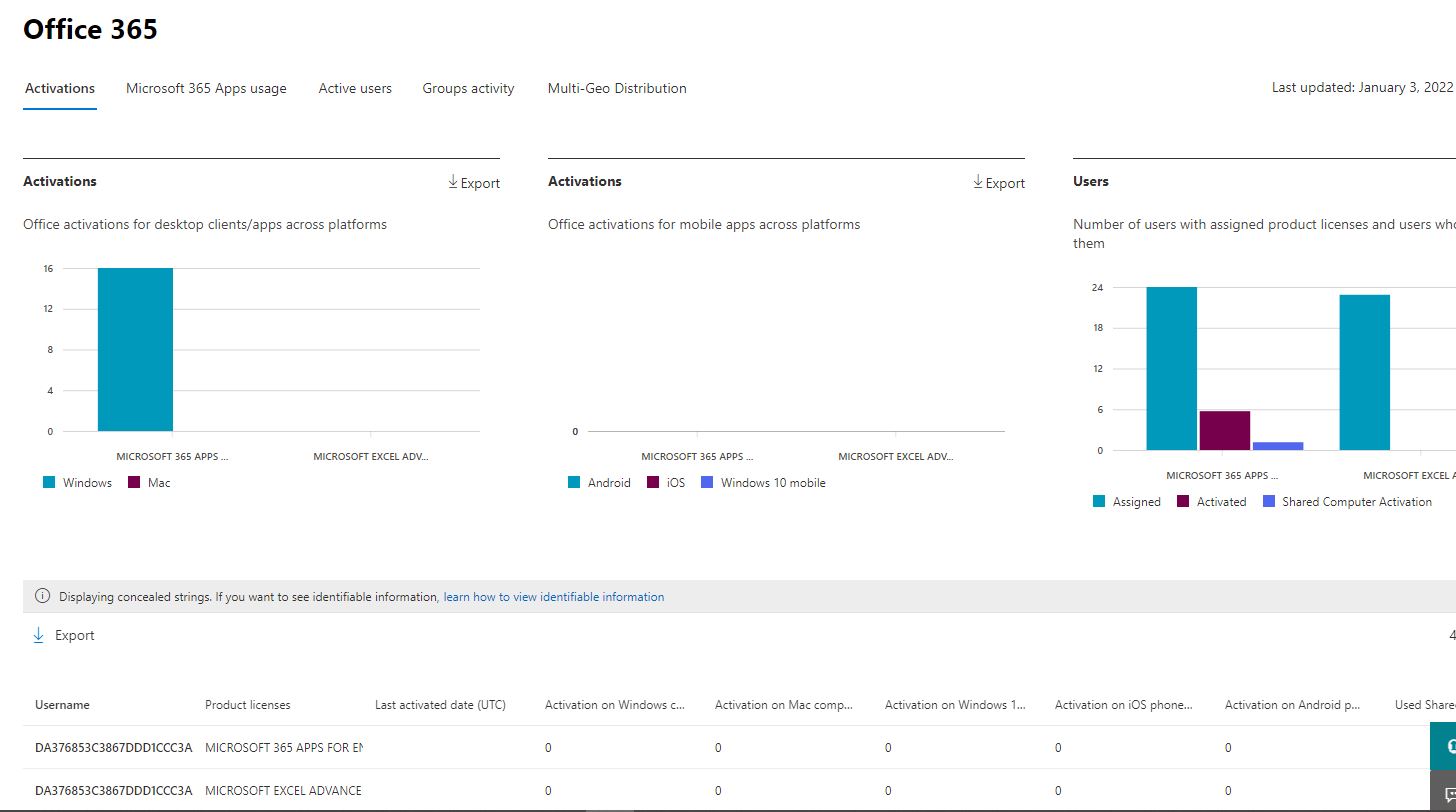Screen dimensions: 1456x812
Task: Sort by the Last activated date UTC column header
Action: pyautogui.click(x=440, y=704)
